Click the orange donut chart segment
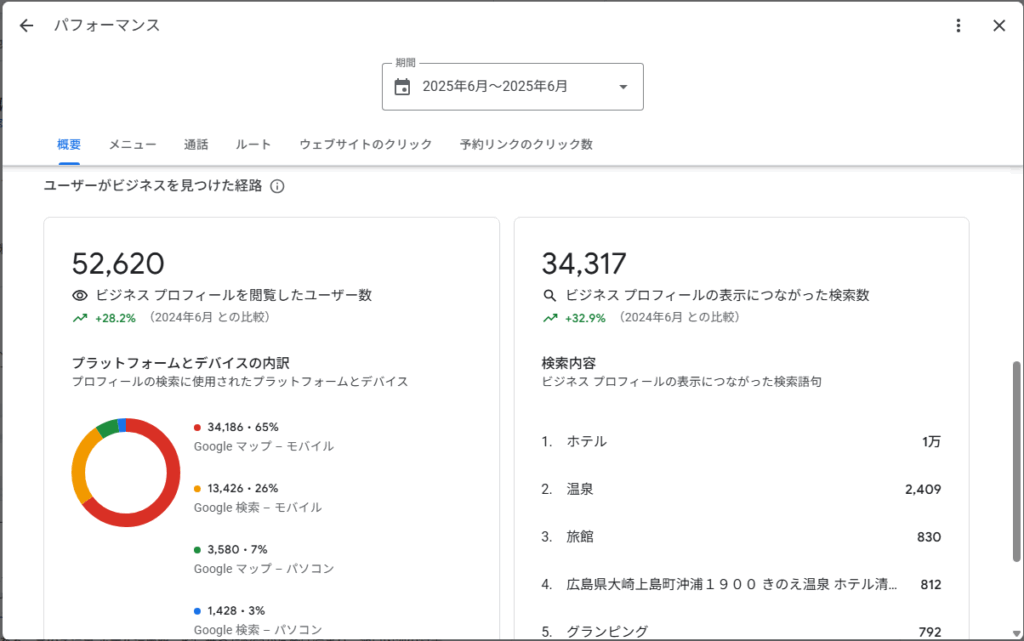 point(79,468)
